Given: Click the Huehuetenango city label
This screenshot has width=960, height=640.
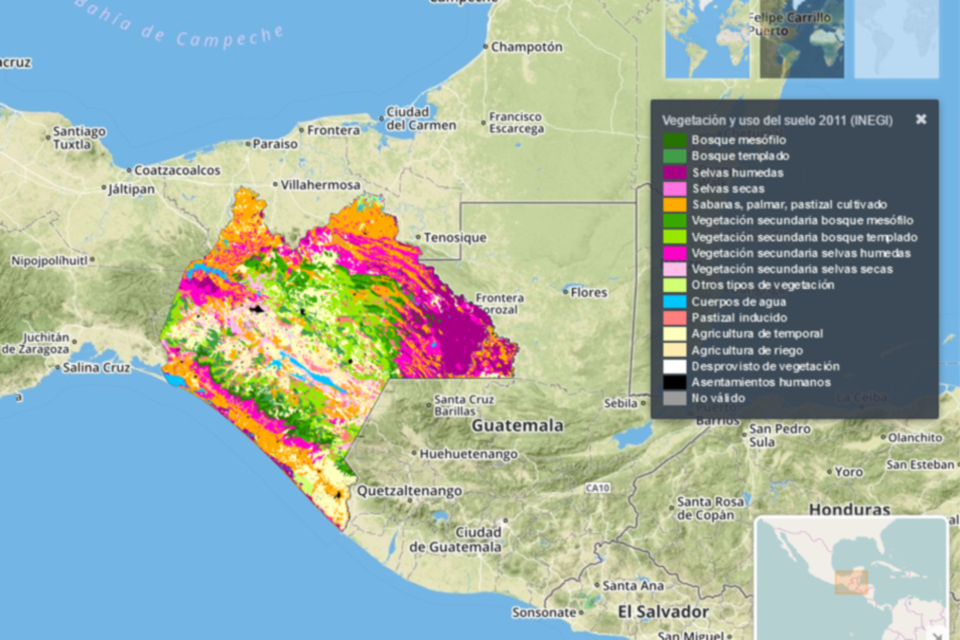Looking at the screenshot, I should [x=469, y=454].
